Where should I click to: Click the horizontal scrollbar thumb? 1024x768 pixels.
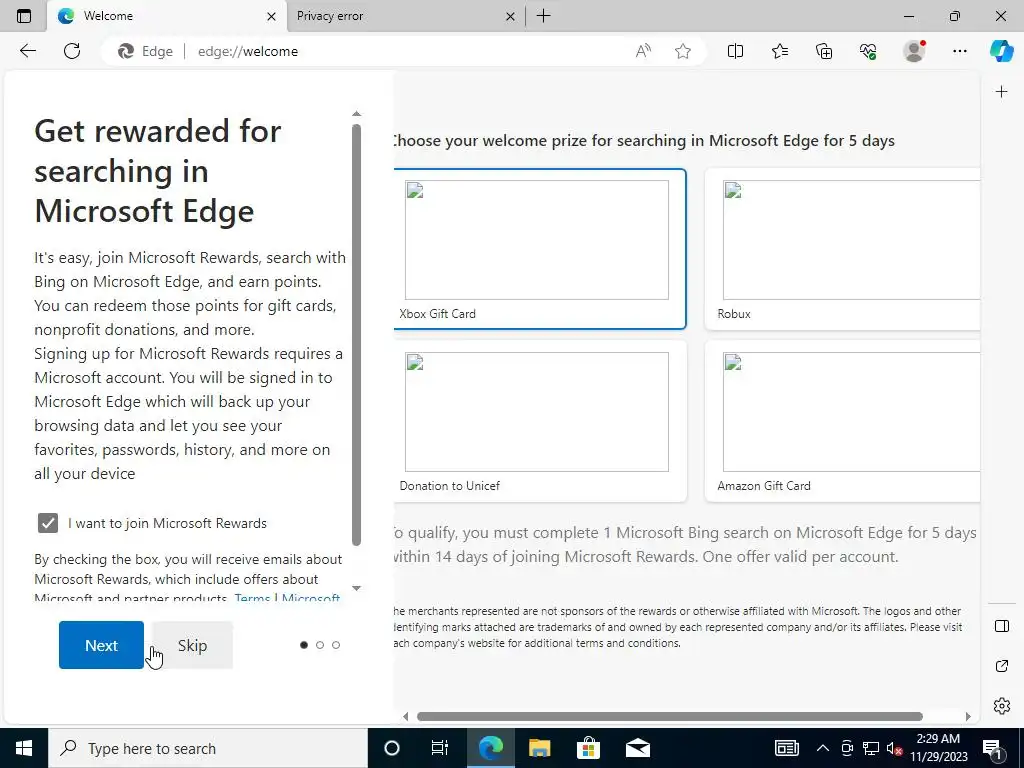(x=669, y=716)
